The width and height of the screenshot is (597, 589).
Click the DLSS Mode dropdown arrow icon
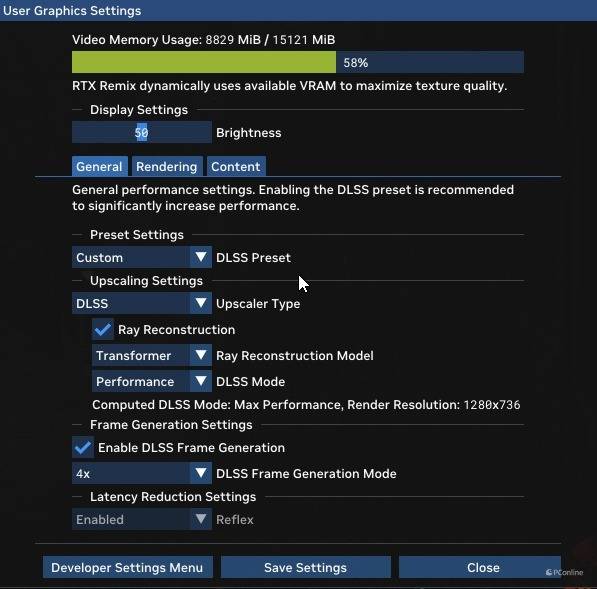201,381
